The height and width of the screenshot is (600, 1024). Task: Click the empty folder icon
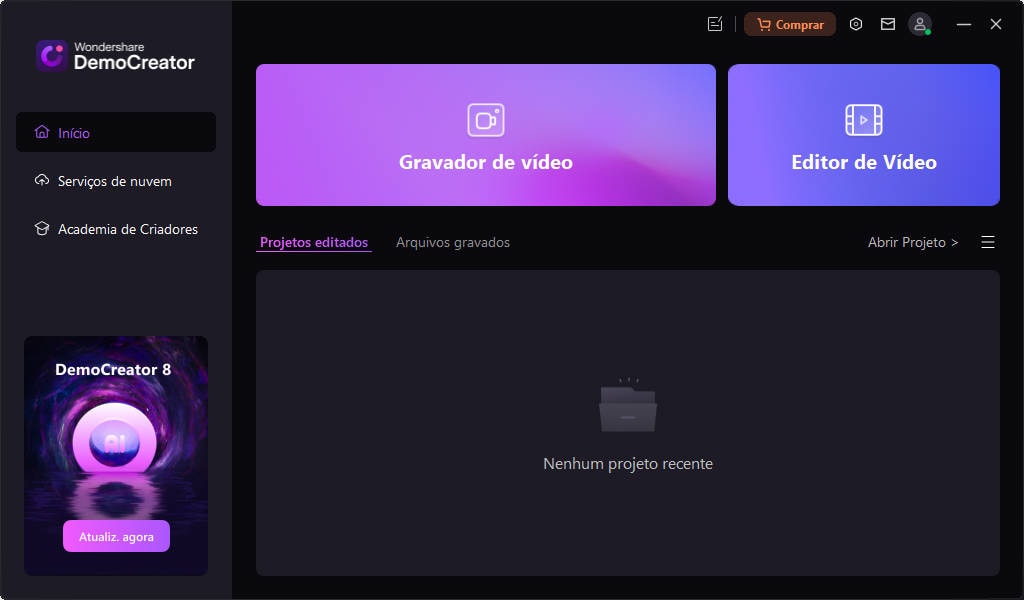(628, 405)
